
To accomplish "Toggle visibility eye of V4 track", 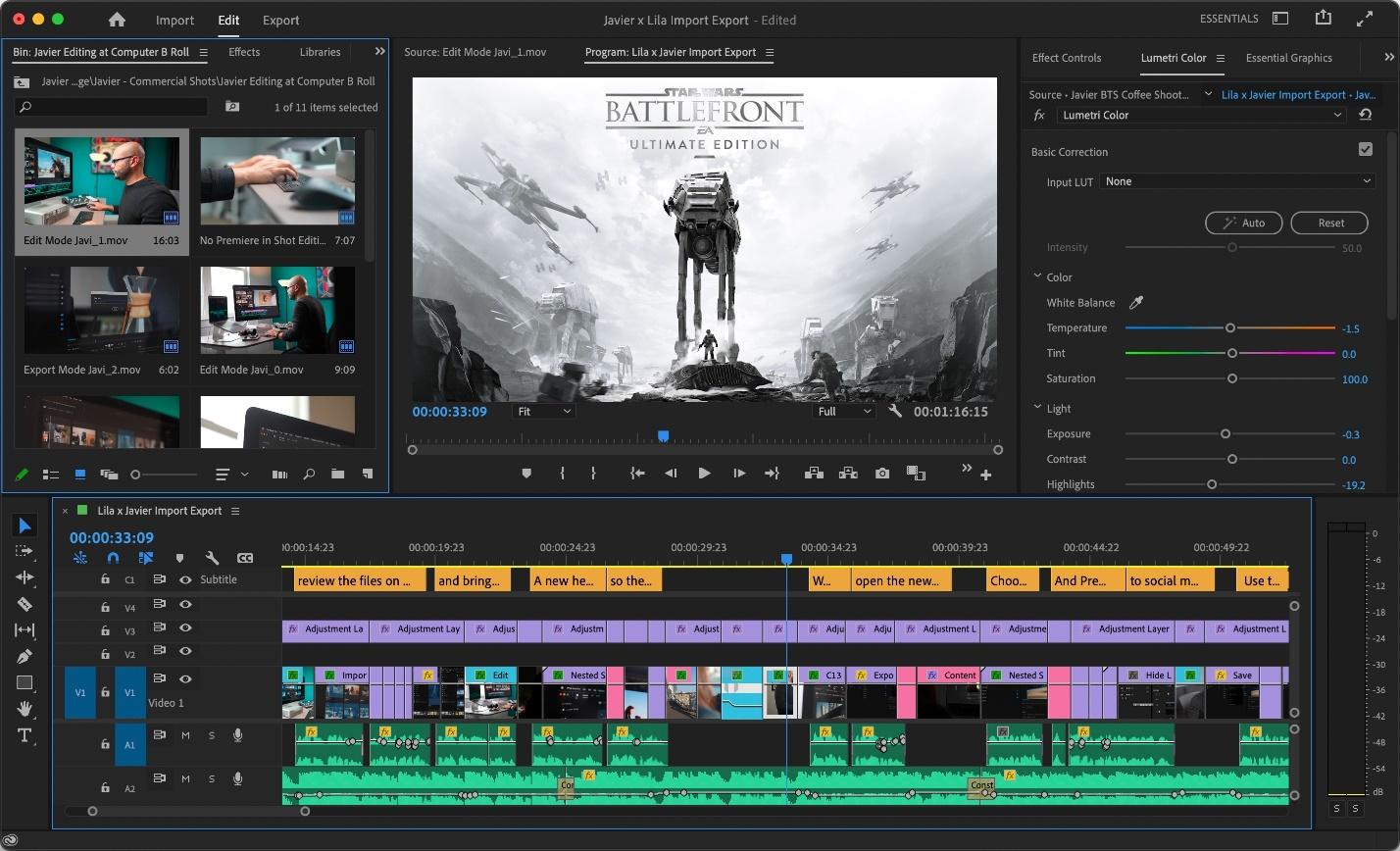I will click(185, 605).
